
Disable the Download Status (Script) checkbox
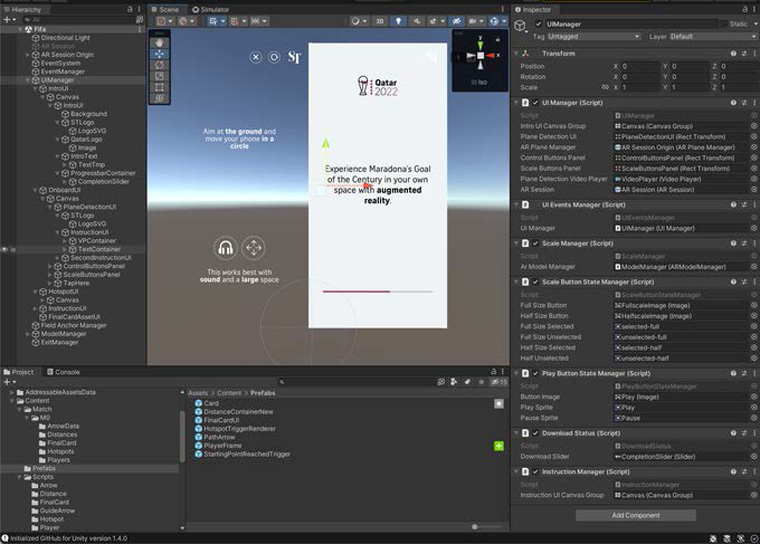click(536, 433)
